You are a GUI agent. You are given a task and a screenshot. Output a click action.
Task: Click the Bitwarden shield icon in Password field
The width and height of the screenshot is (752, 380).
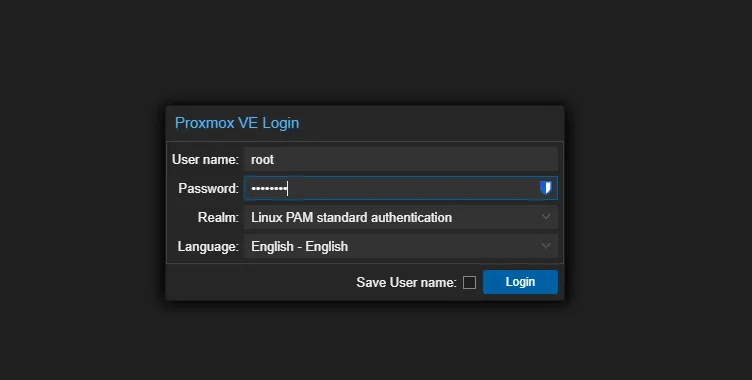pos(546,188)
